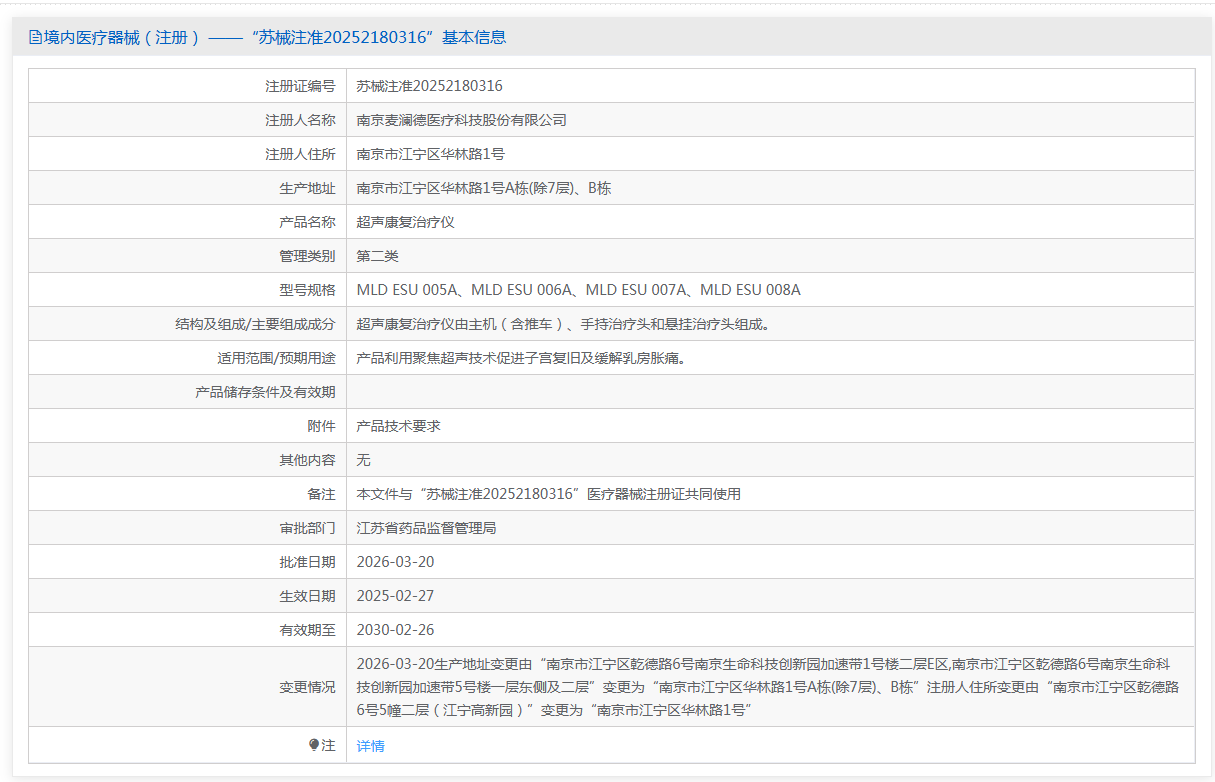Select intended use text 产品利用聚焦超声技术
1215x782 pixels.
[x=522, y=358]
